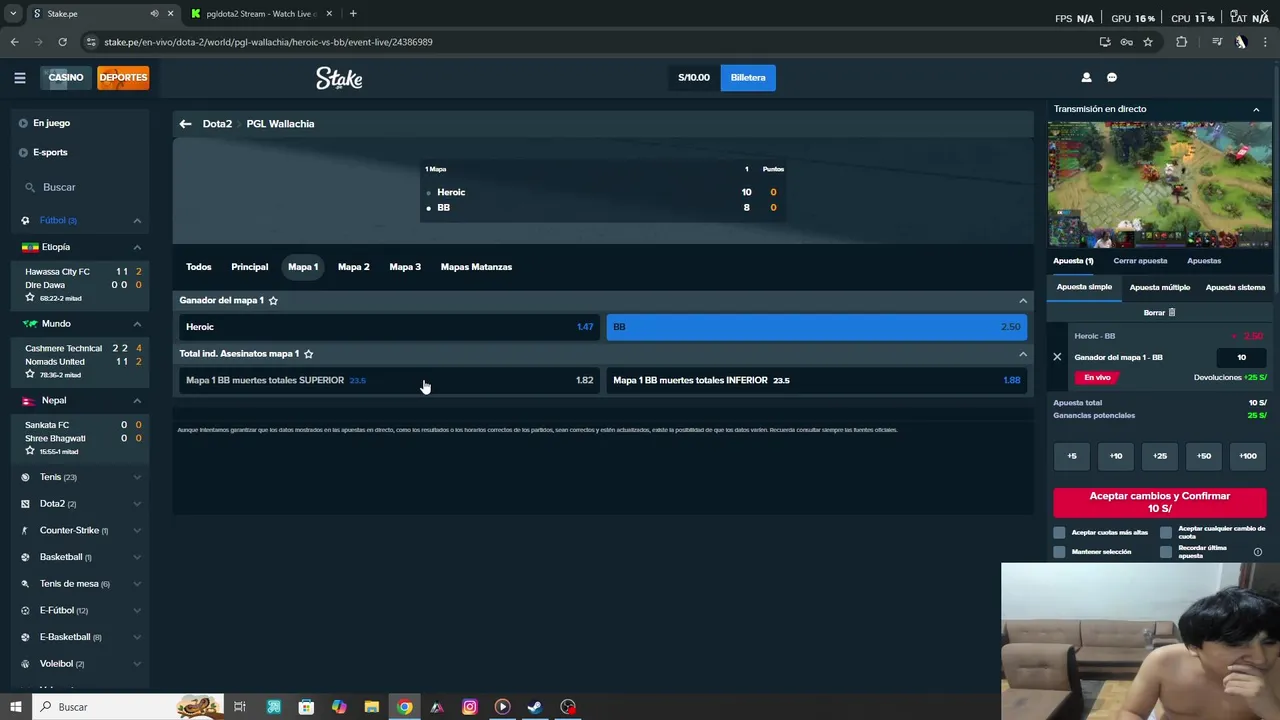The height and width of the screenshot is (720, 1280).
Task: Favorite the Hawassa City FC match
Action: (x=30, y=298)
